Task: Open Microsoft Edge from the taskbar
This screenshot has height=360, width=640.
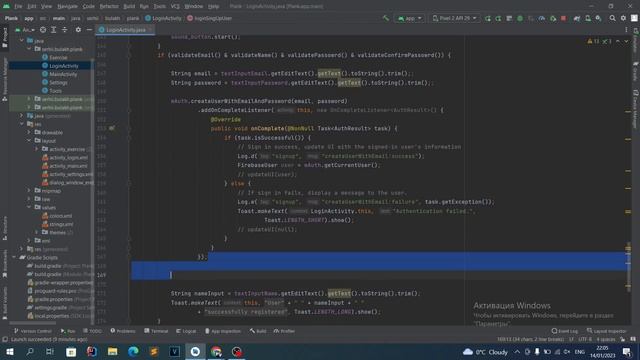Action: pos(133,352)
